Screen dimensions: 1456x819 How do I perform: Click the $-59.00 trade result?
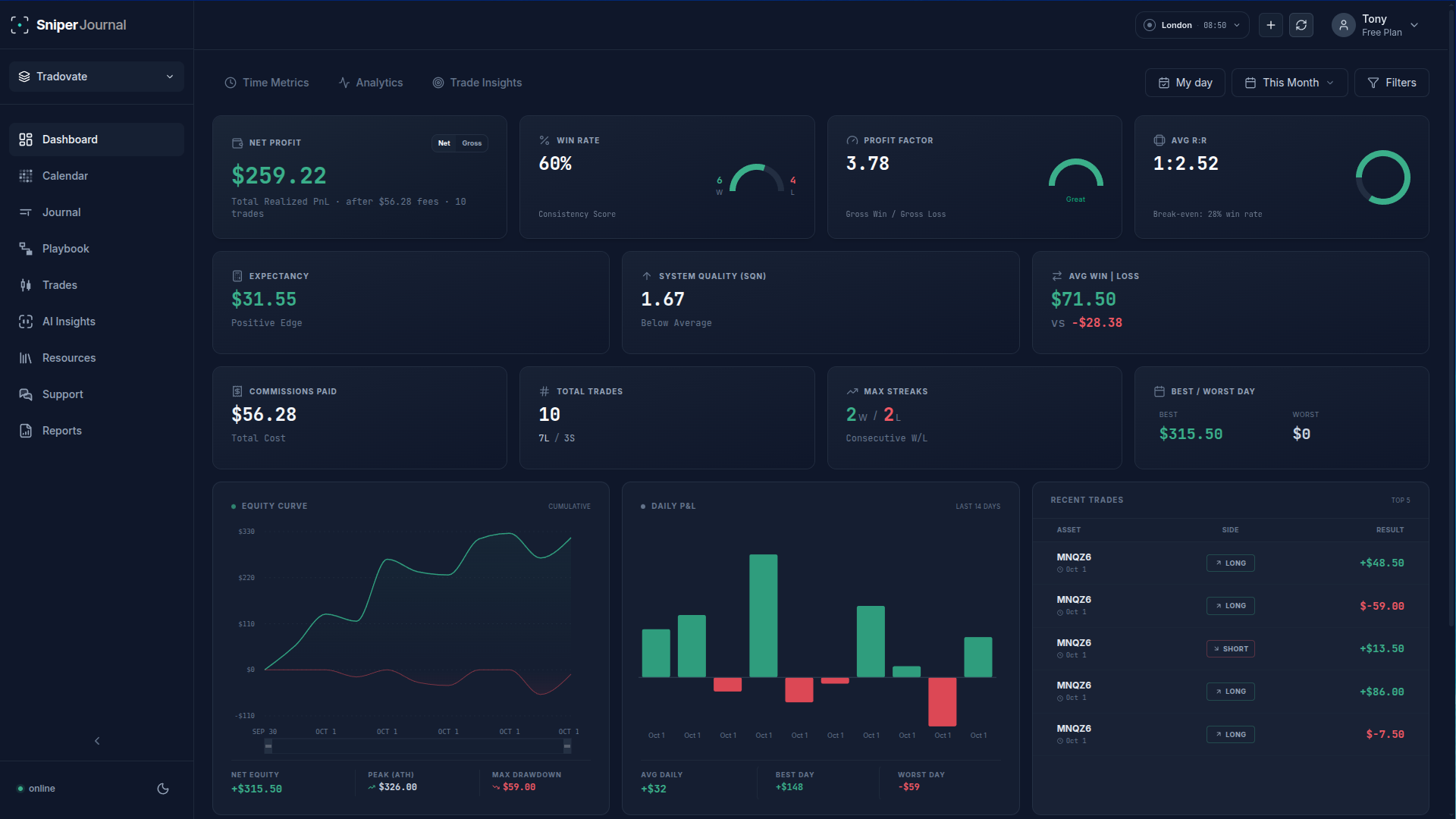(x=1382, y=606)
